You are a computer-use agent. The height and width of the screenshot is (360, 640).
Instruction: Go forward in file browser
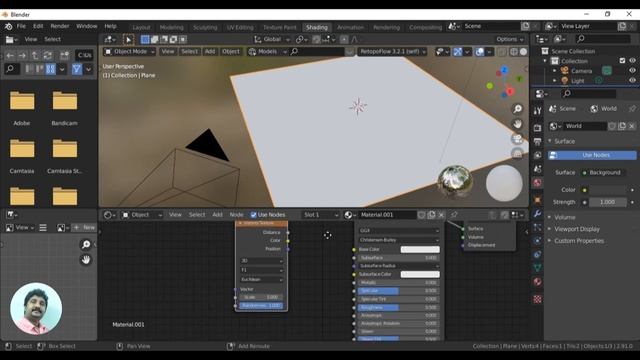(22, 56)
